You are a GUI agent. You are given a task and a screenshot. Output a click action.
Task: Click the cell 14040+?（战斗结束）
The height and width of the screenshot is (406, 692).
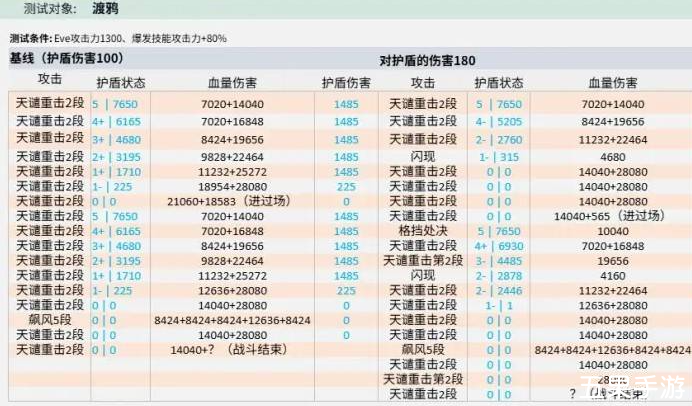pyautogui.click(x=229, y=350)
